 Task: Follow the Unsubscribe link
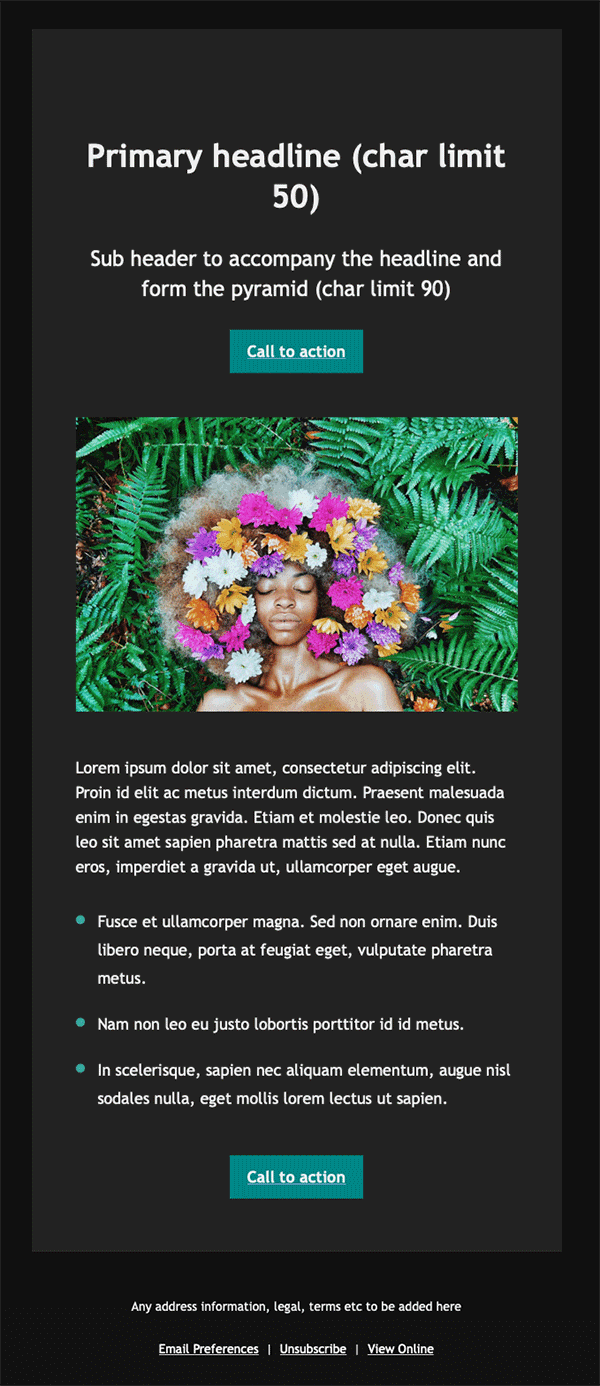coord(313,1349)
